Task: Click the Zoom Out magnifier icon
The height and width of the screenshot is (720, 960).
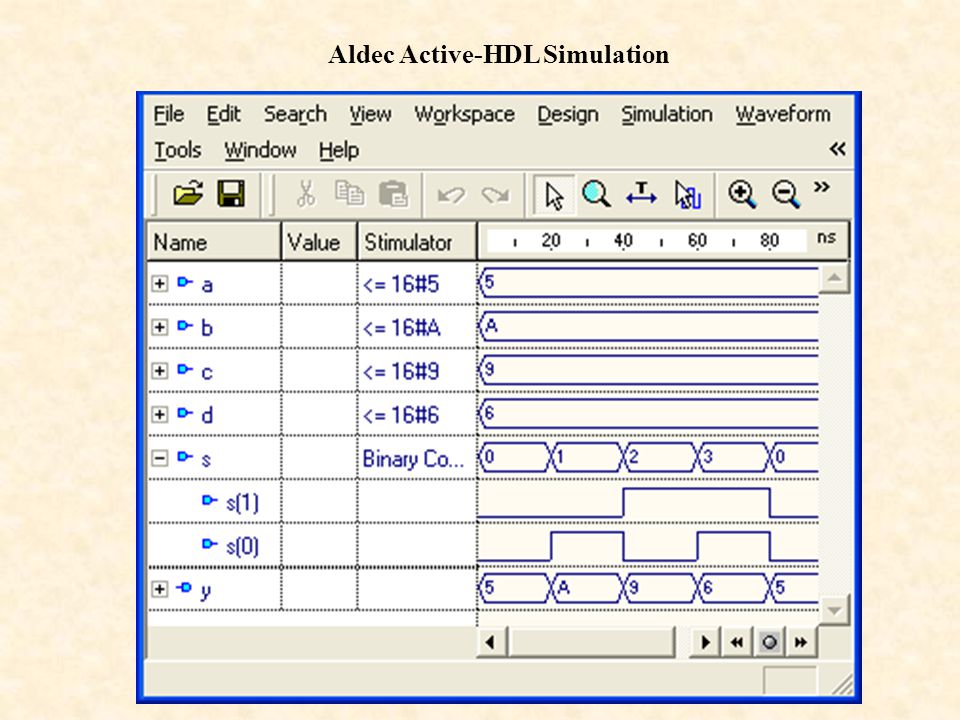Action: pyautogui.click(x=786, y=195)
